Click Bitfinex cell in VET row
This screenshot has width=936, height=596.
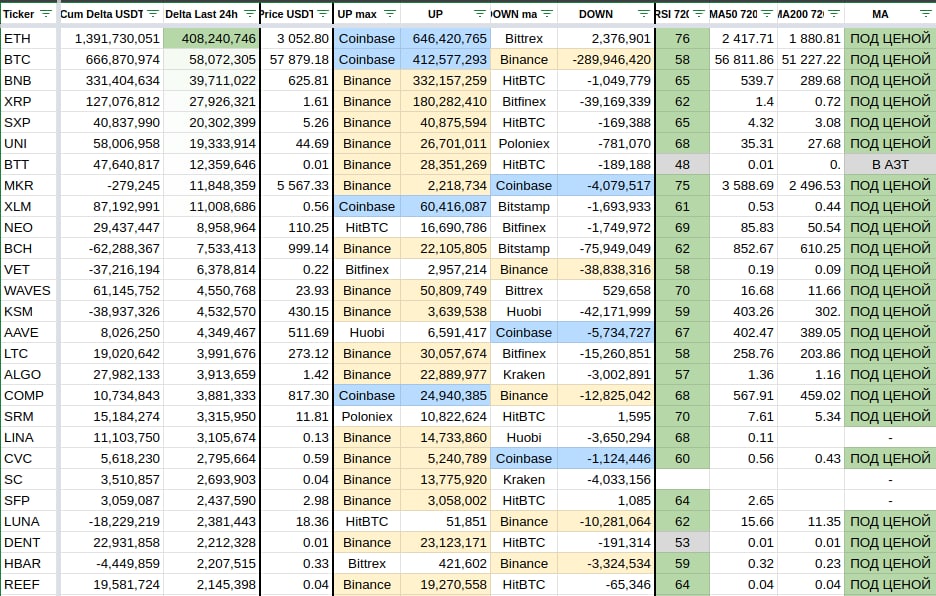pos(367,270)
